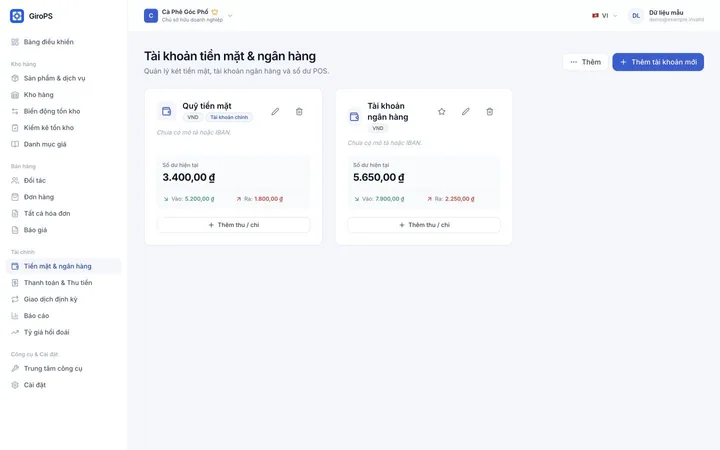720x450 pixels.
Task: Add thu / chi to Tài khoản ngân hàng
Action: coord(424,225)
